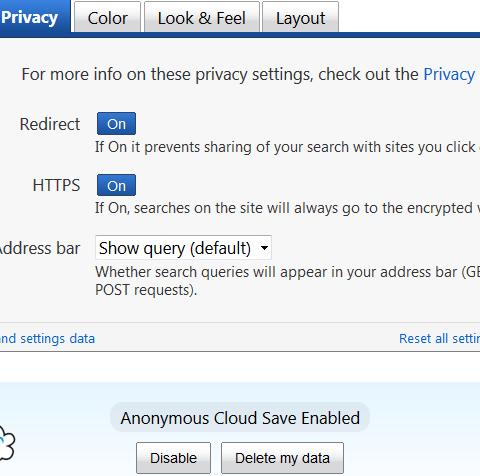
Task: Open the Address bar Show query dropdown
Action: (x=183, y=248)
